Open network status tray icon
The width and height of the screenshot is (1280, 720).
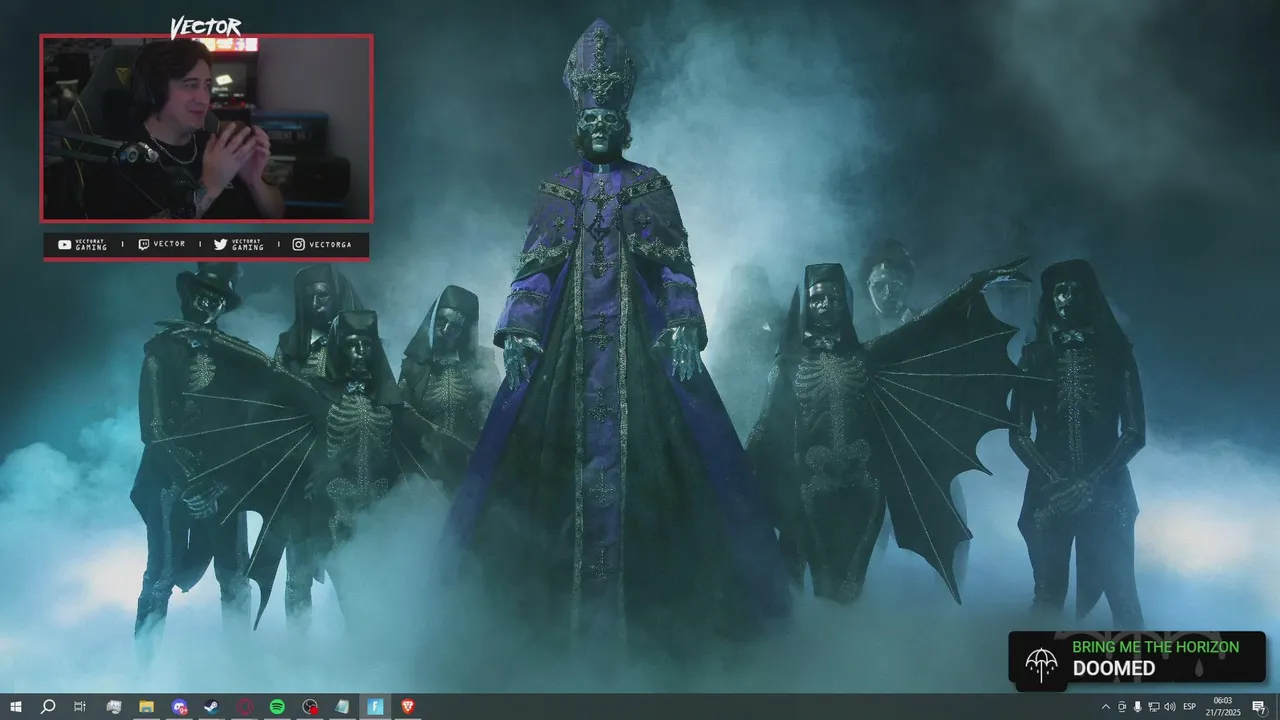pyautogui.click(x=1154, y=707)
